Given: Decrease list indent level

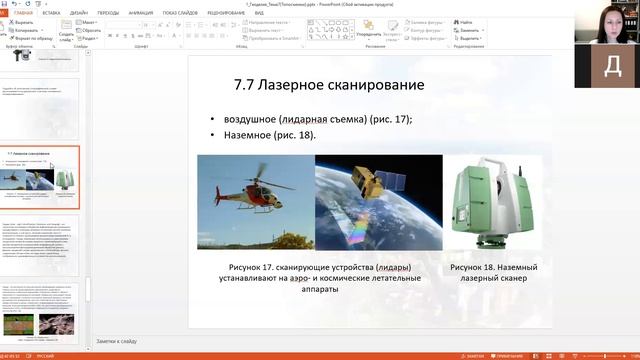Looking at the screenshot, I should pos(215,25).
